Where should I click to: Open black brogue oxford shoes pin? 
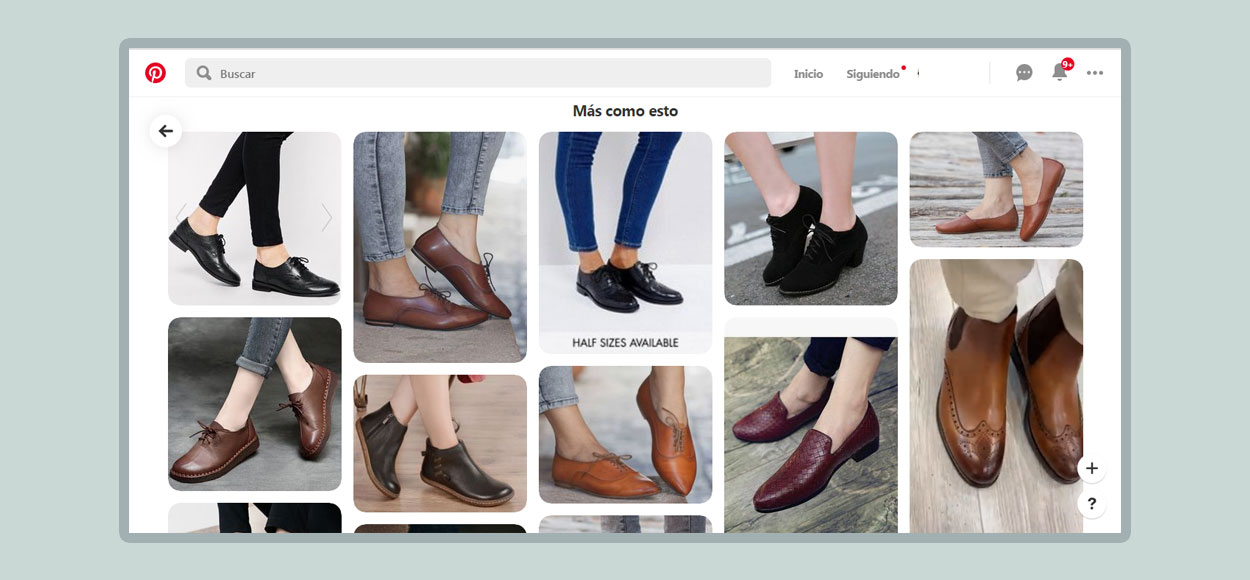(x=254, y=218)
